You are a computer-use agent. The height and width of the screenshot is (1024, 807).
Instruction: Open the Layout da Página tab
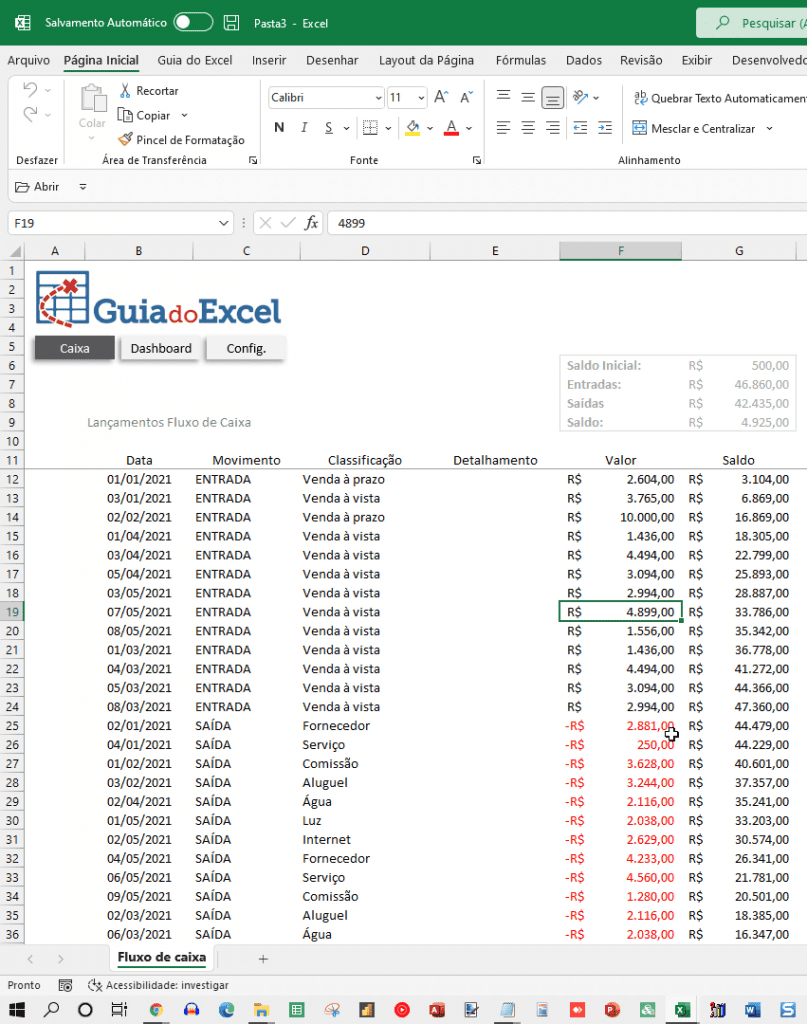[x=426, y=60]
